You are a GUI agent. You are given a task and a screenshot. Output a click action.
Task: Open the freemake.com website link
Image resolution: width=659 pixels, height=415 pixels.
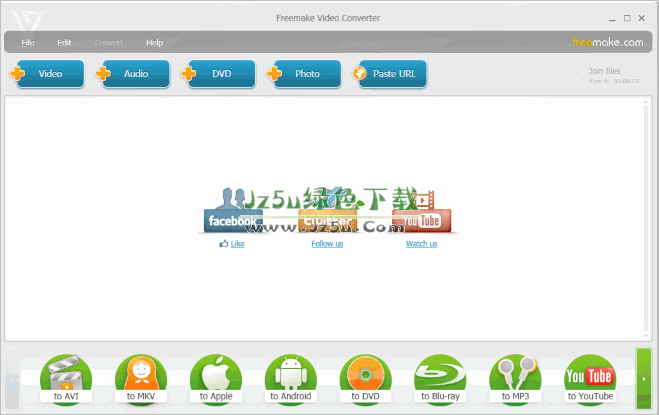pyautogui.click(x=608, y=42)
